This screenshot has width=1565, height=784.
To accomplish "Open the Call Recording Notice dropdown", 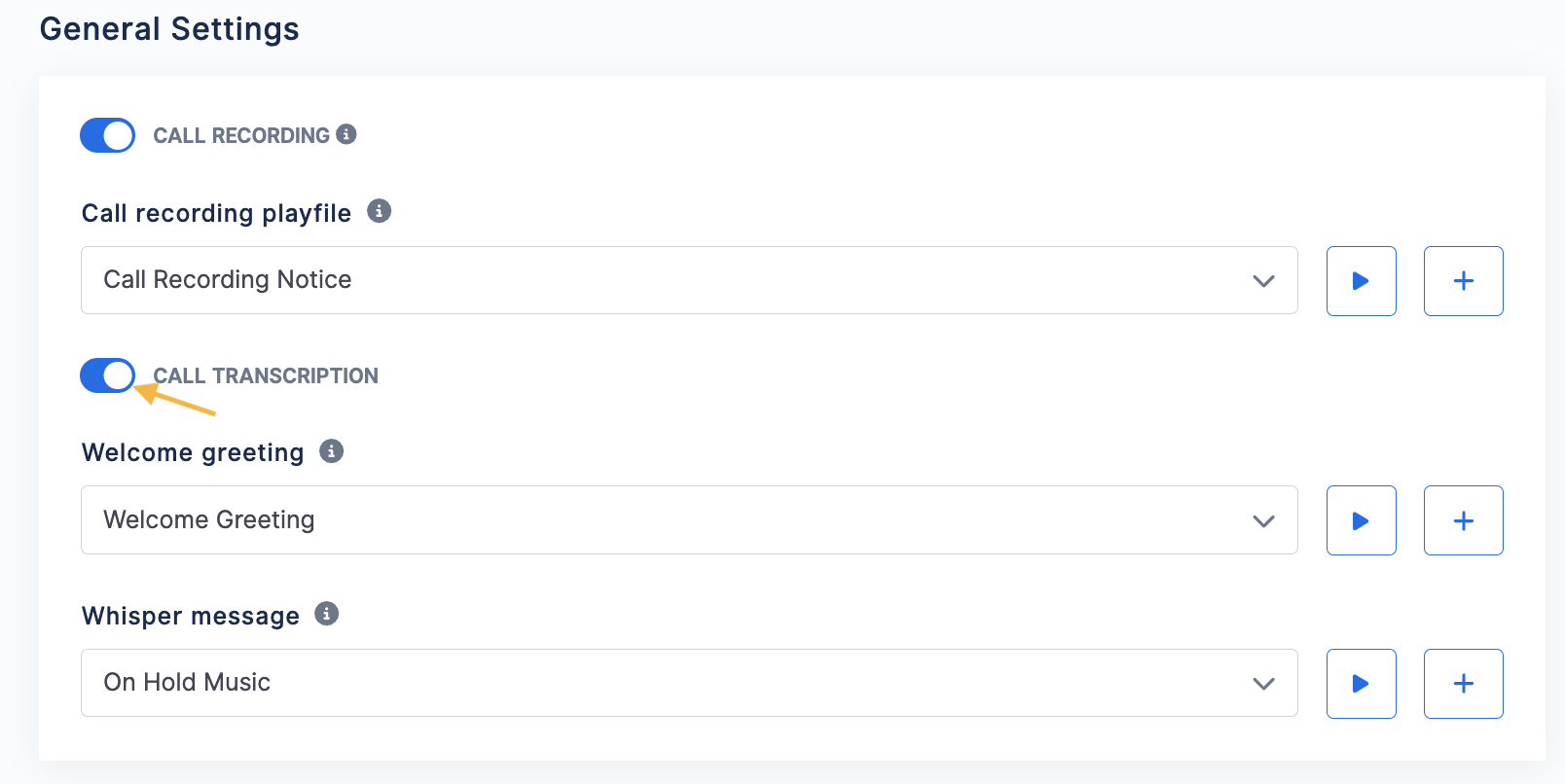I will (x=689, y=280).
